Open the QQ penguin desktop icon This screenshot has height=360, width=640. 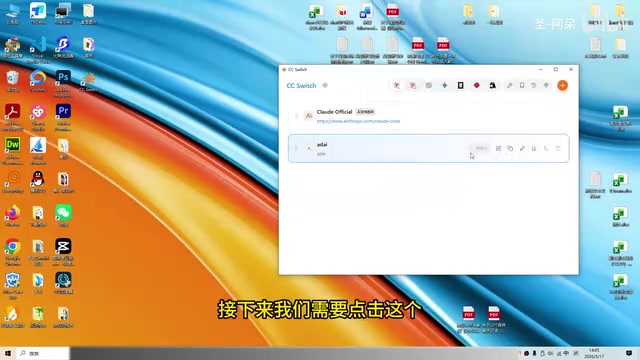[x=38, y=182]
